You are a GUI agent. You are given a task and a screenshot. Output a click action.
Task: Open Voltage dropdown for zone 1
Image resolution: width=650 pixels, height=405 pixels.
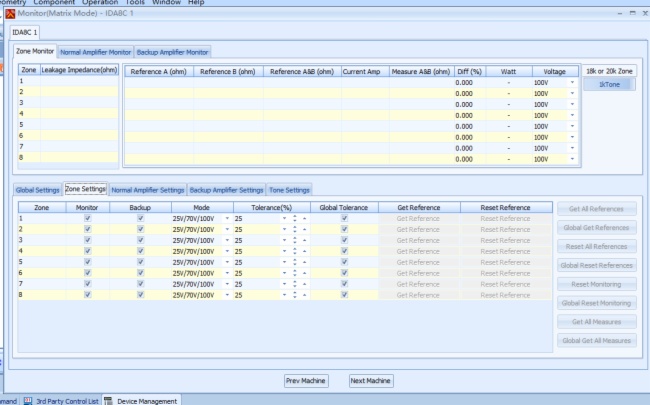coord(572,82)
